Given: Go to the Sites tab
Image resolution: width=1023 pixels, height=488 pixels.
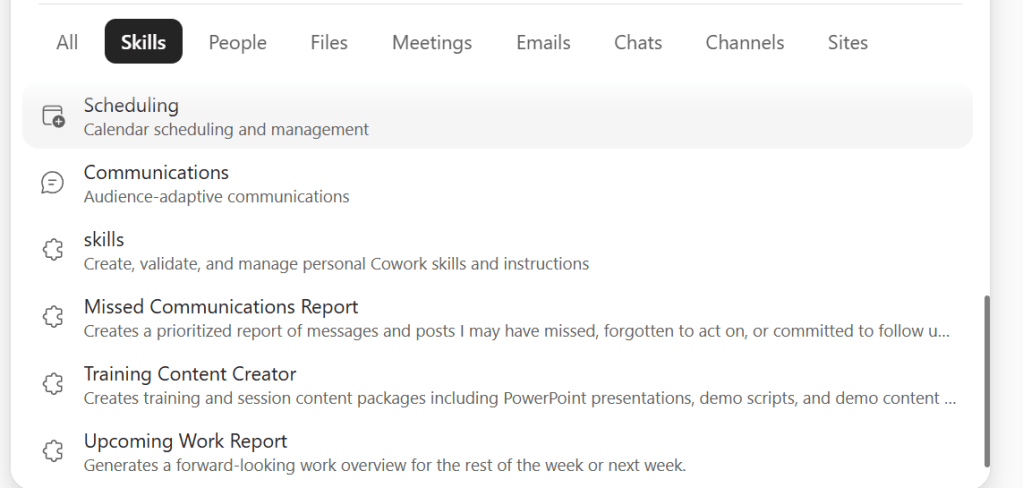Looking at the screenshot, I should (x=847, y=42).
